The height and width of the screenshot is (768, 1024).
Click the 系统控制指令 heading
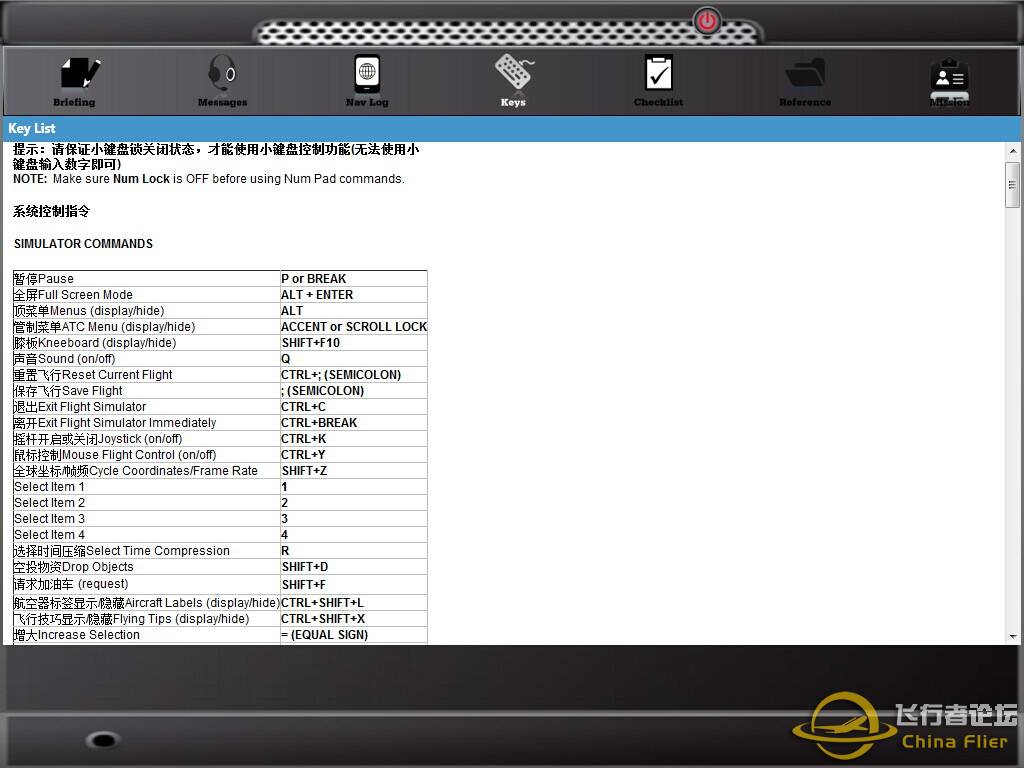(52, 212)
